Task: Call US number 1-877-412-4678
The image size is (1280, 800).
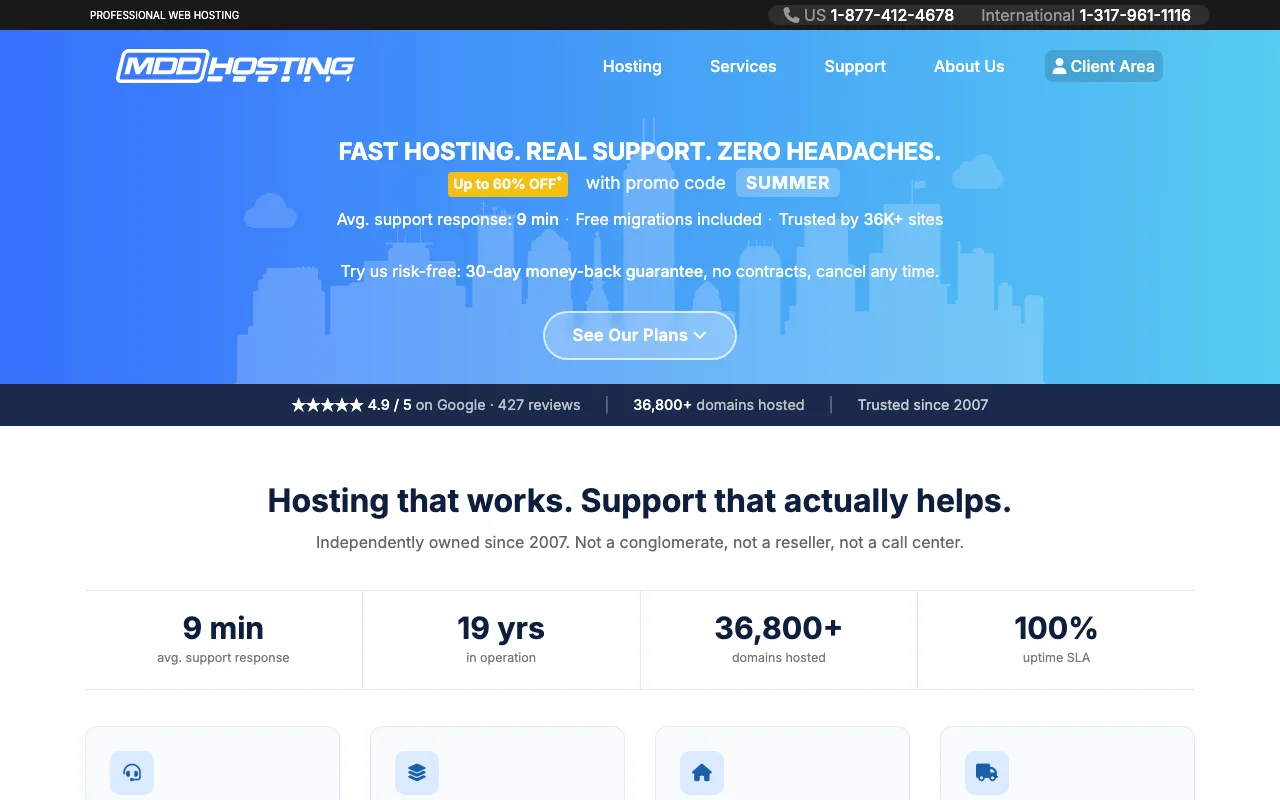Action: click(x=892, y=15)
